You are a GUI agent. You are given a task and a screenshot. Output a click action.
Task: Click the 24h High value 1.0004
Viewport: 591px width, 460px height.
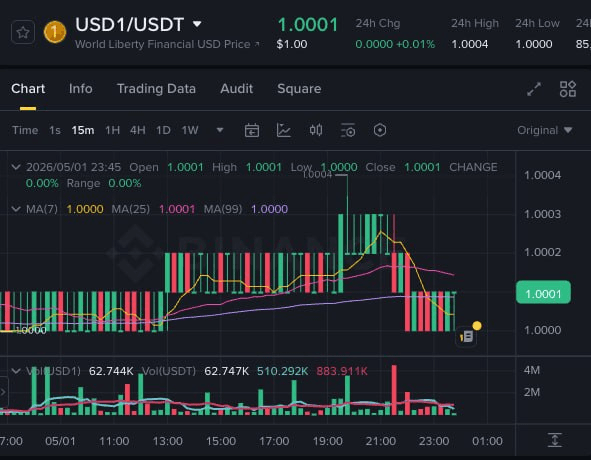[470, 44]
